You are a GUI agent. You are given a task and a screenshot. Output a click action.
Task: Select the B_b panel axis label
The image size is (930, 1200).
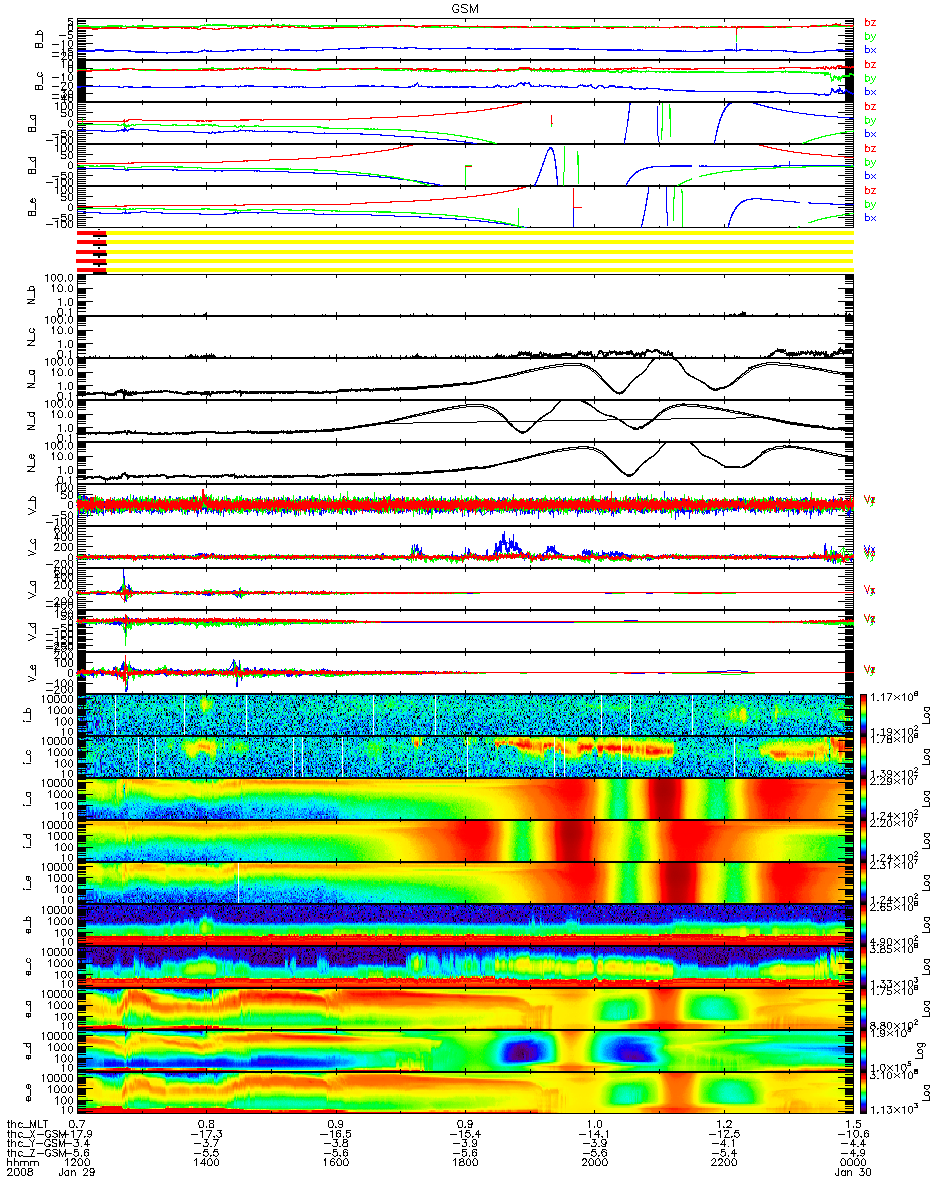pyautogui.click(x=41, y=39)
